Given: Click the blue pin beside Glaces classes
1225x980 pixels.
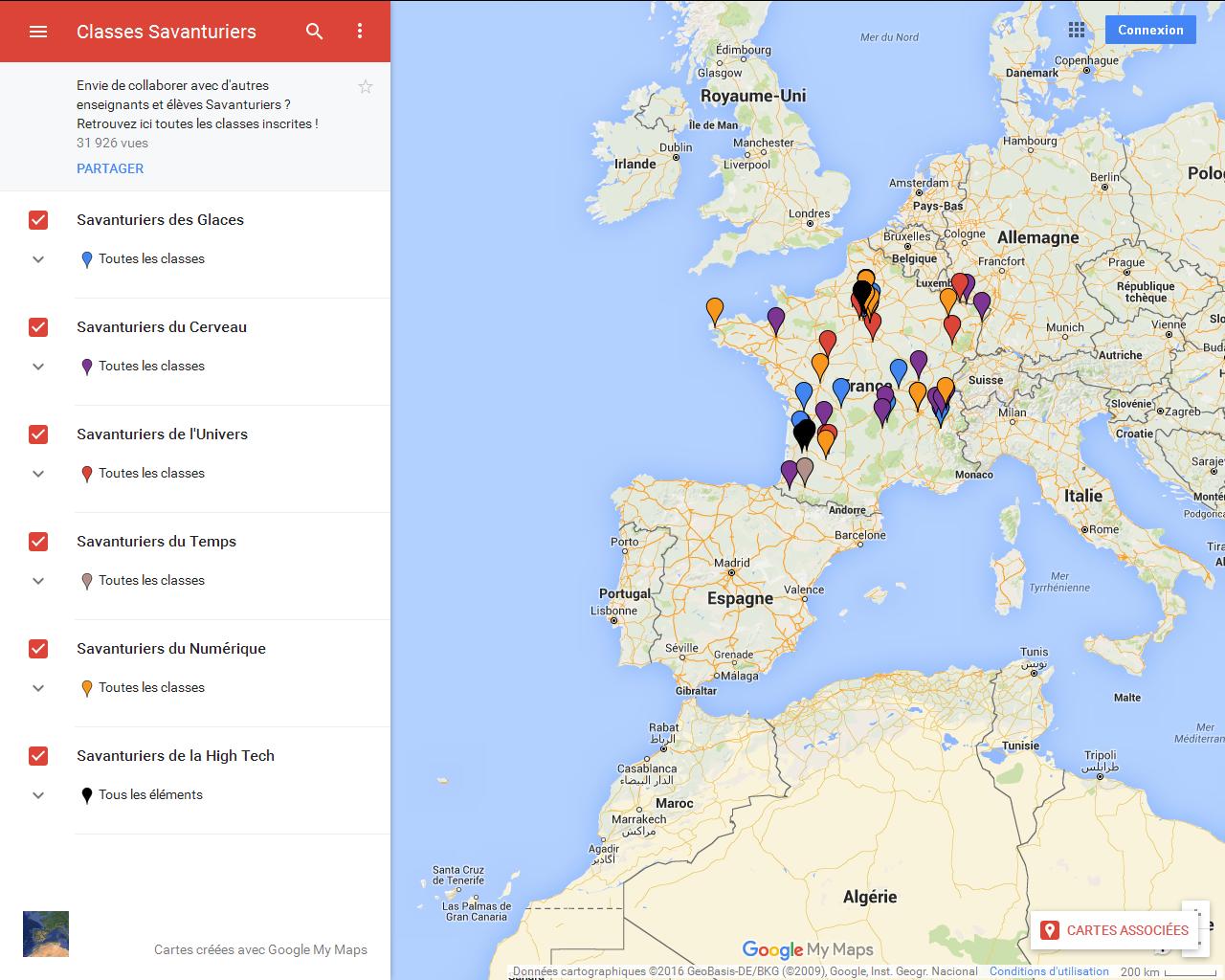Looking at the screenshot, I should tap(87, 259).
